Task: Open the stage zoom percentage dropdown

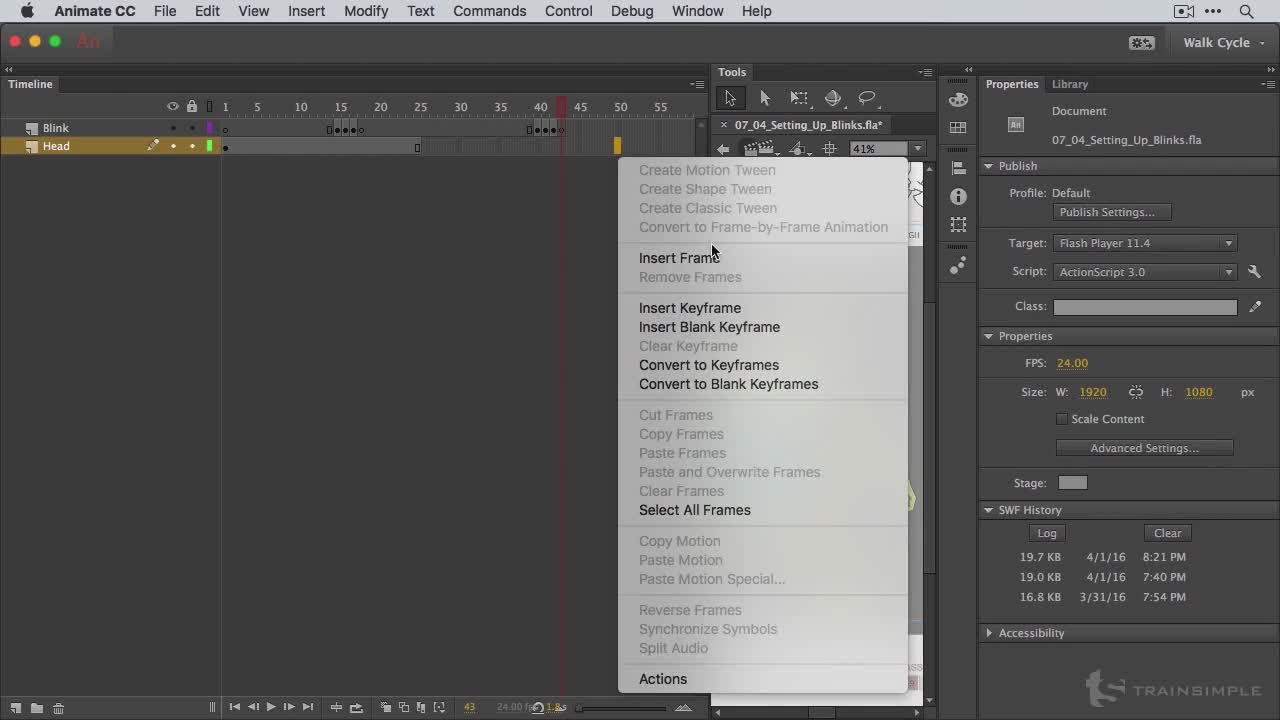Action: point(917,149)
